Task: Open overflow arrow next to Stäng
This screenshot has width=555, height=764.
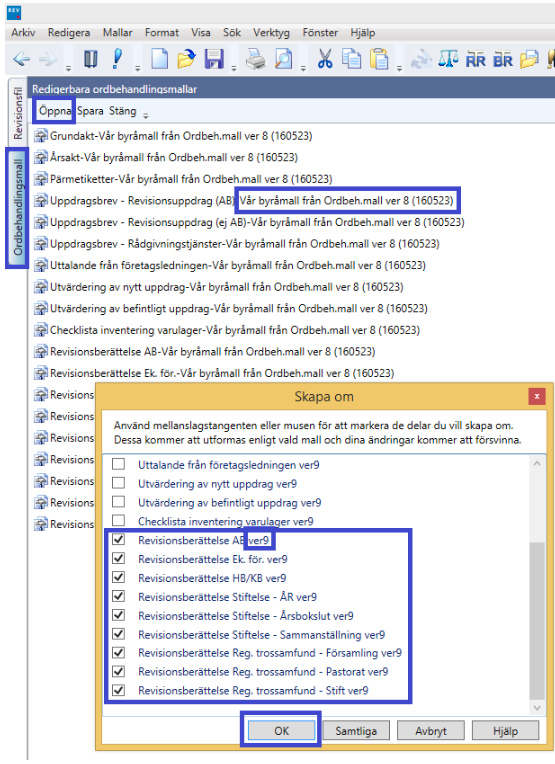Action: click(x=146, y=115)
